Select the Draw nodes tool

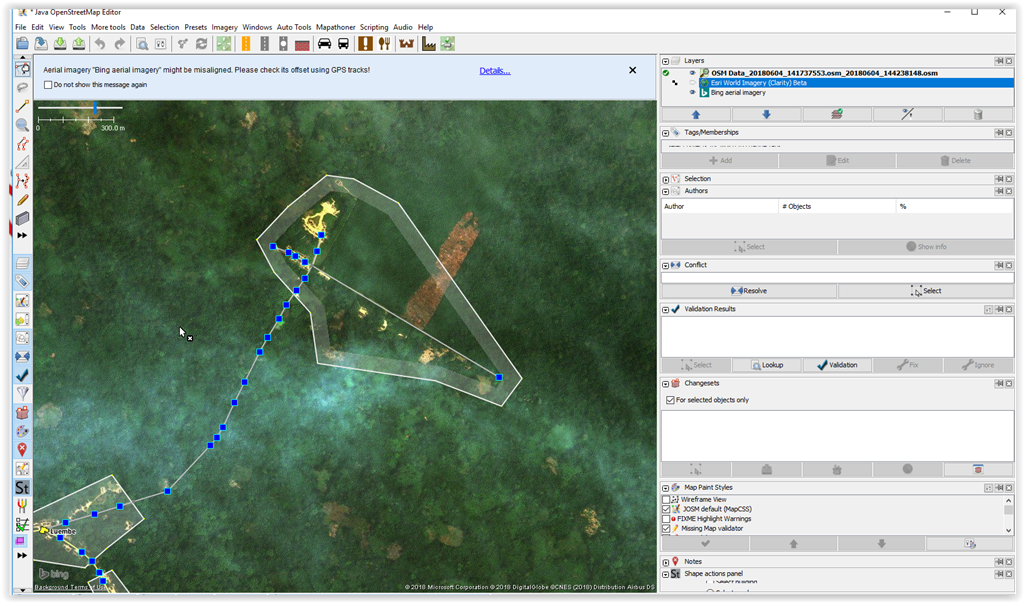pos(22,107)
